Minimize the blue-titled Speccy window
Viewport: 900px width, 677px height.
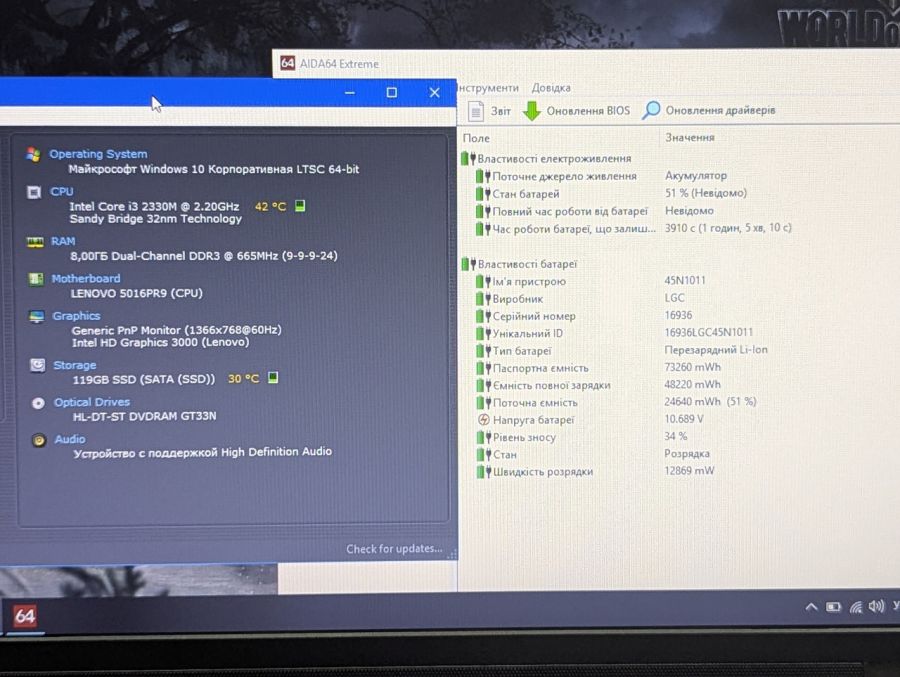coord(350,92)
